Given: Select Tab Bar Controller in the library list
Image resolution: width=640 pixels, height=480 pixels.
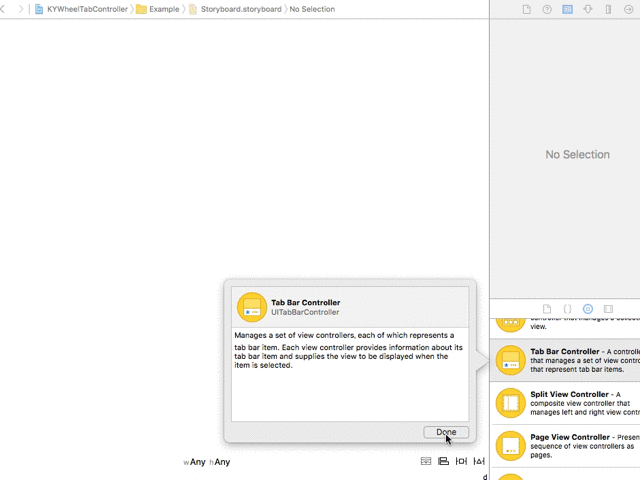Looking at the screenshot, I should pos(565,360).
